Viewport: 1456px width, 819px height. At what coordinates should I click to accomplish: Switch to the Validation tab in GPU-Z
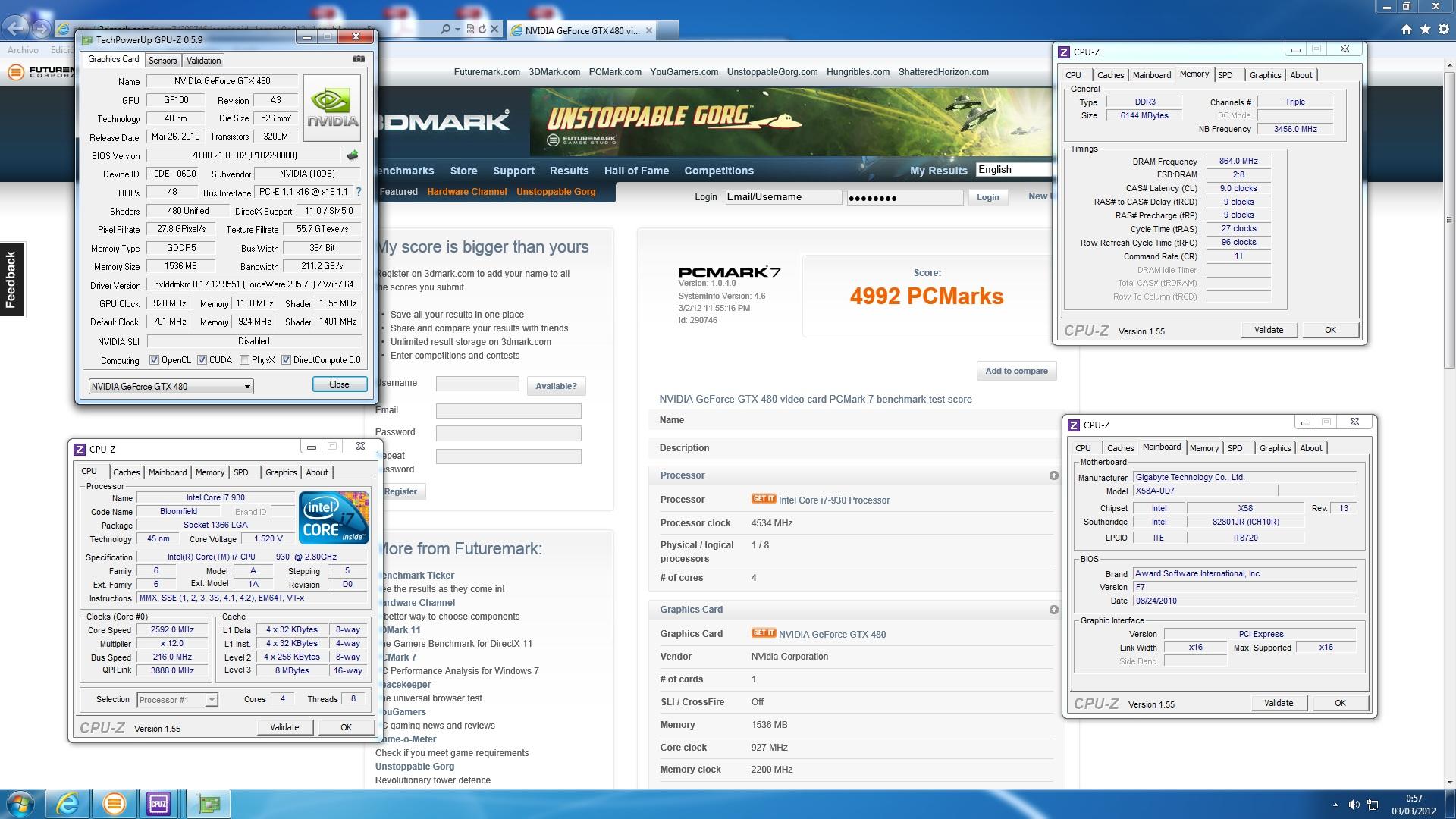[203, 61]
